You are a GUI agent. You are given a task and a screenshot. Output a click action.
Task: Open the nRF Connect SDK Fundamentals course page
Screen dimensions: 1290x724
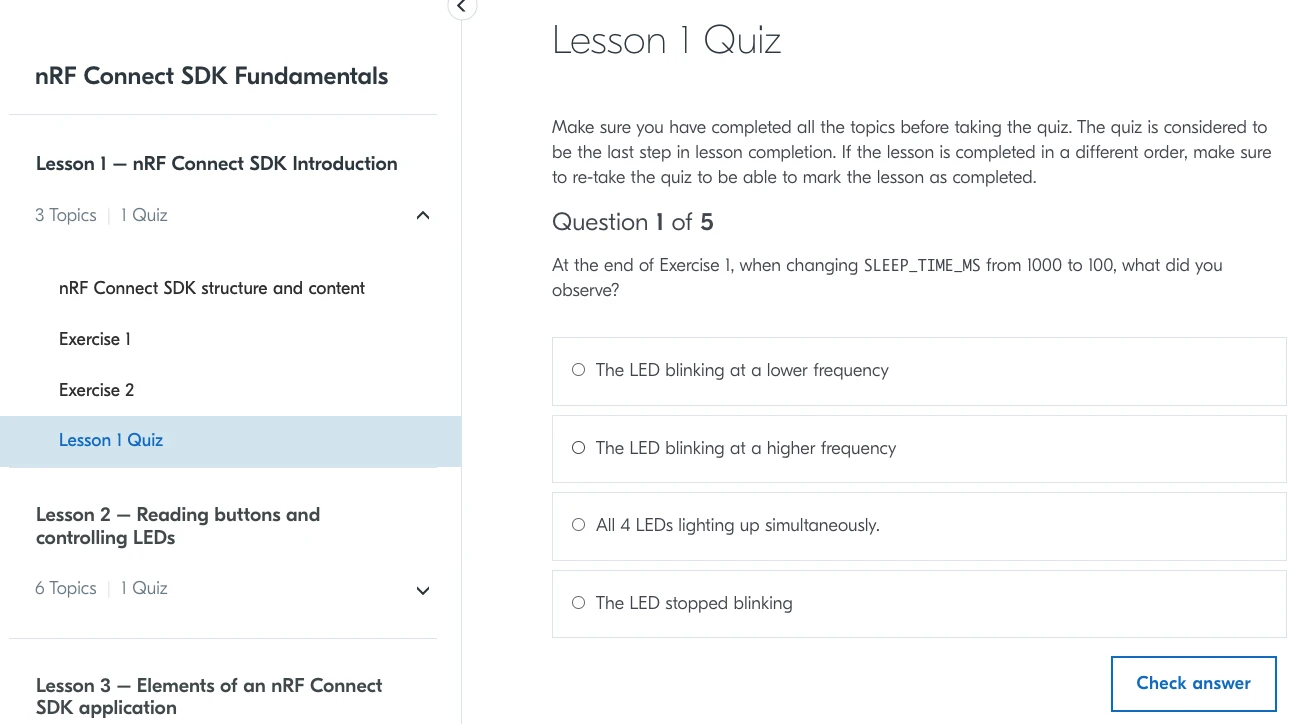point(211,75)
